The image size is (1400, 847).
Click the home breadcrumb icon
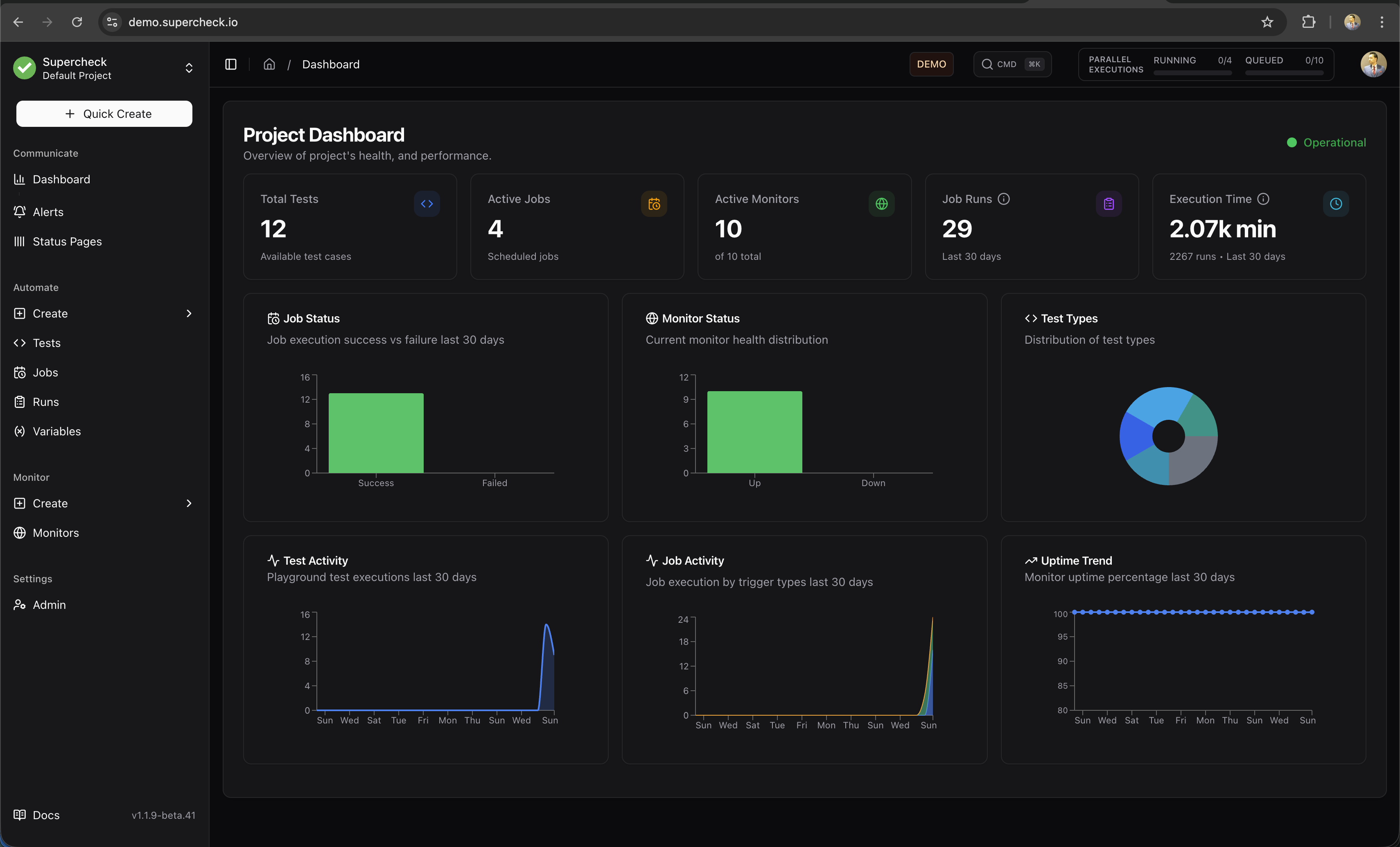click(x=269, y=64)
